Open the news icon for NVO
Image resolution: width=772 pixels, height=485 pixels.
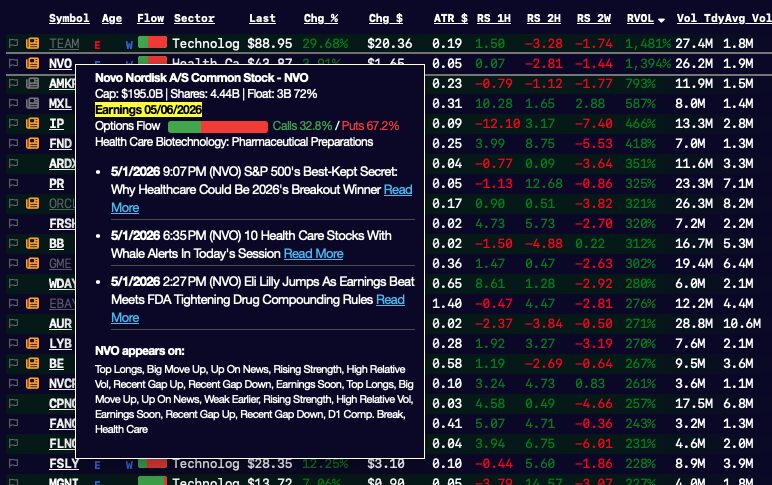coord(32,63)
